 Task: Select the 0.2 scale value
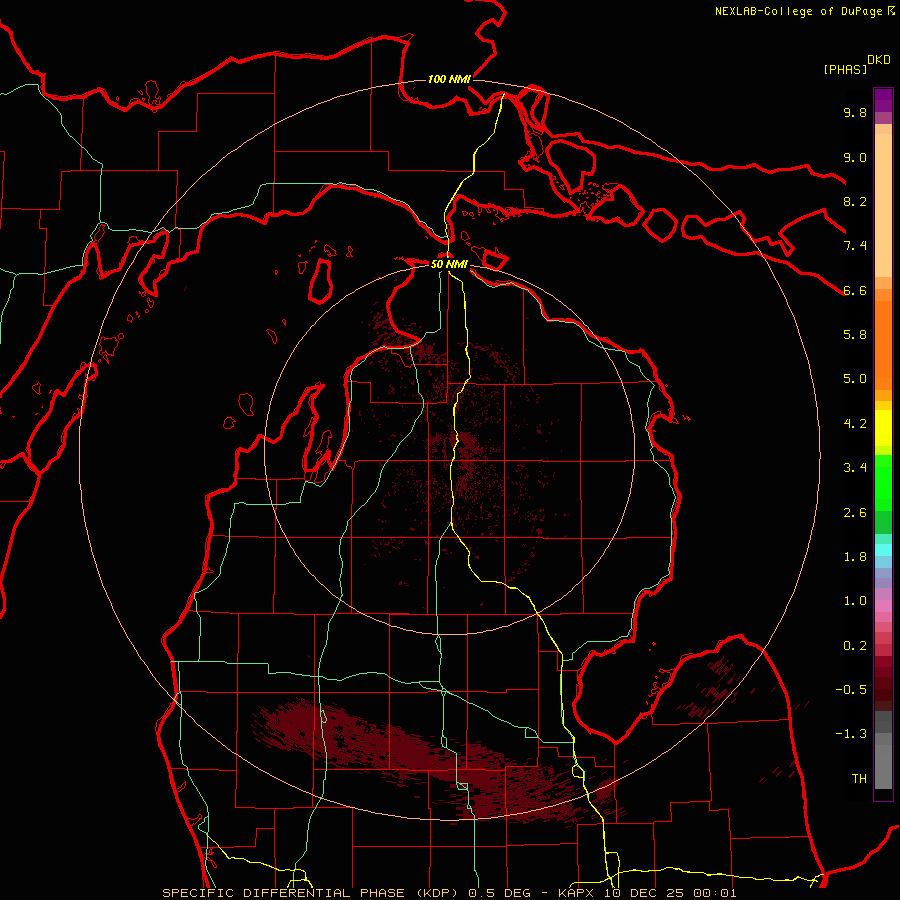(855, 646)
